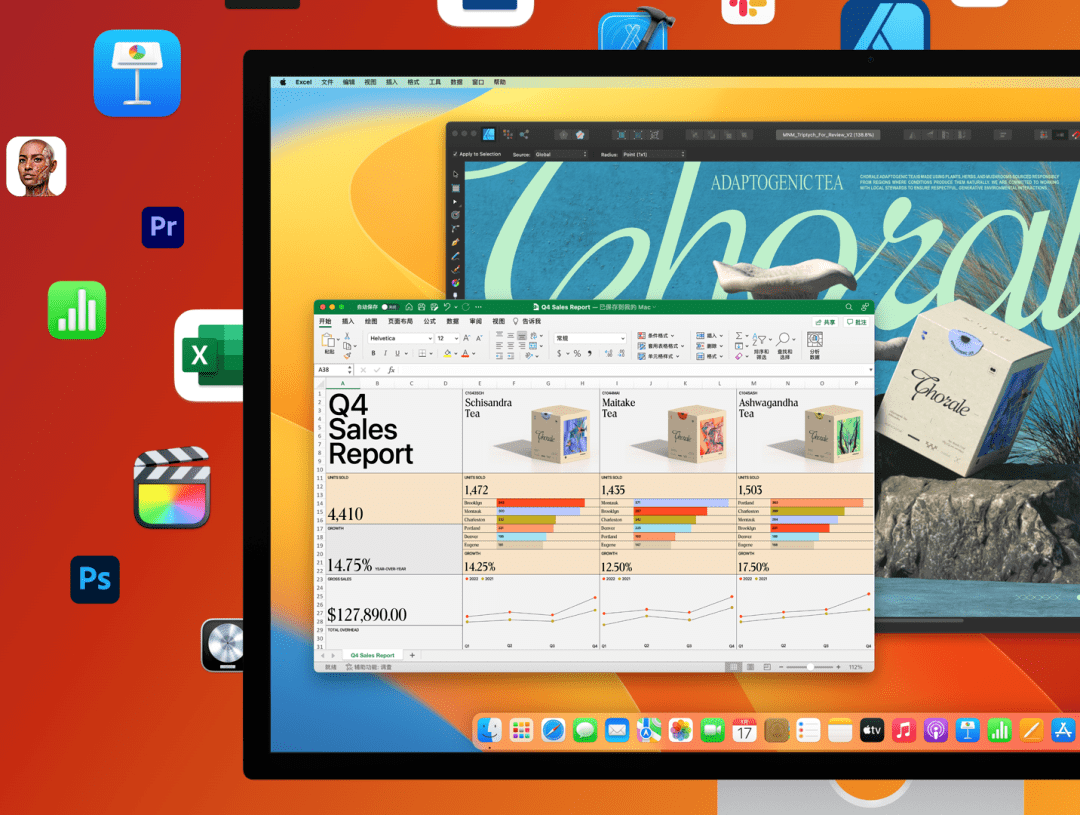Click the percent style button in Excel
This screenshot has width=1080, height=815.
point(577,353)
